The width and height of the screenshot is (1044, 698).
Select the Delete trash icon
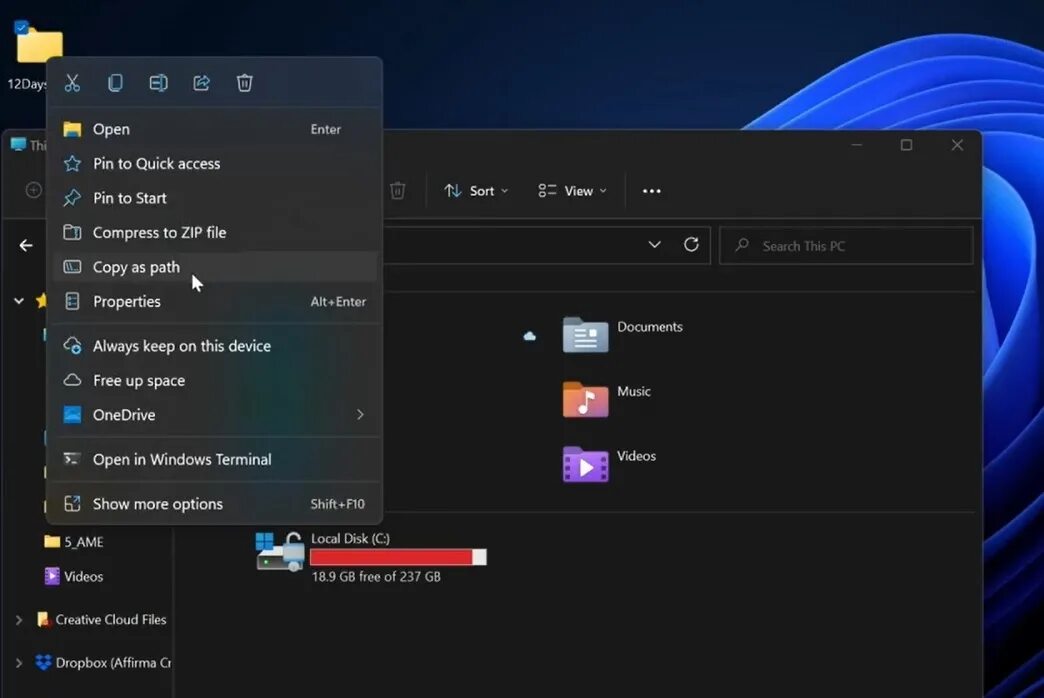pyautogui.click(x=244, y=82)
